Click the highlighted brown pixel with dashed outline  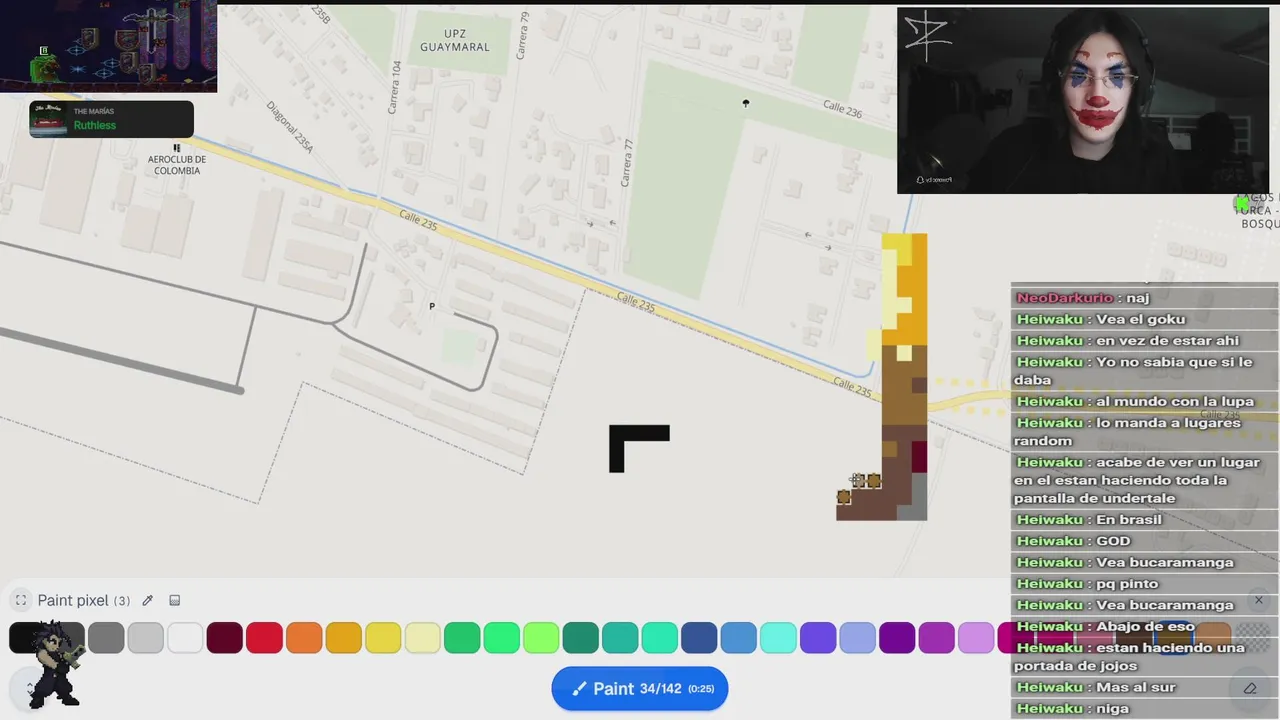pos(844,497)
